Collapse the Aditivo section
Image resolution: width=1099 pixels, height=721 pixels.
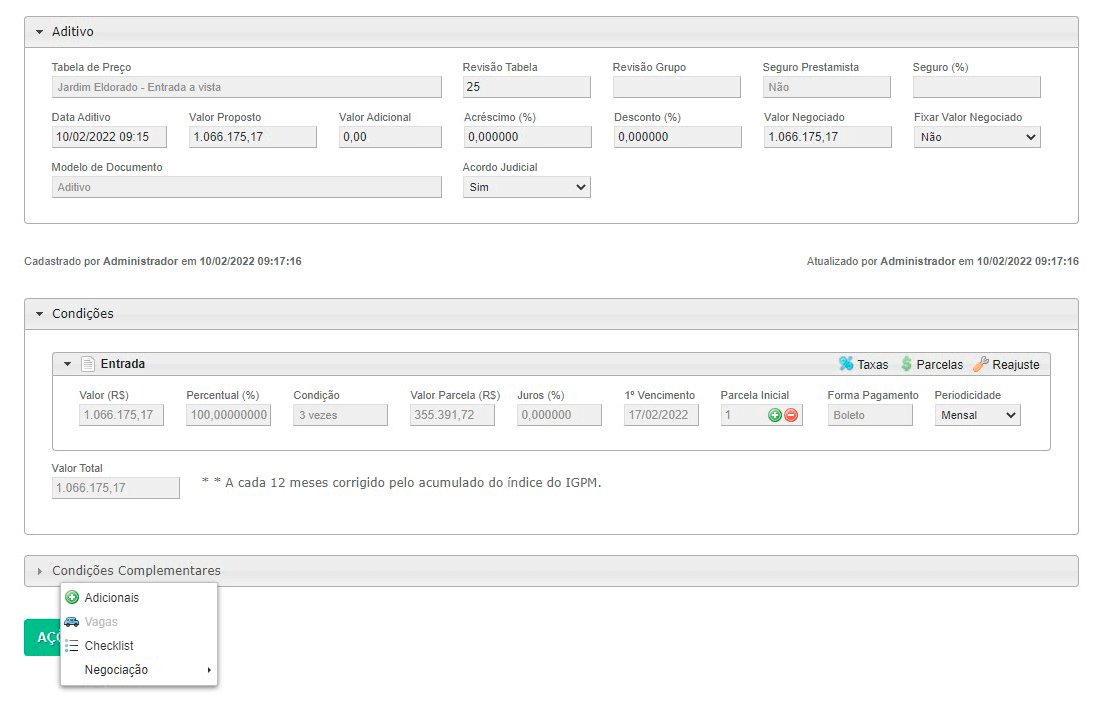click(x=40, y=32)
